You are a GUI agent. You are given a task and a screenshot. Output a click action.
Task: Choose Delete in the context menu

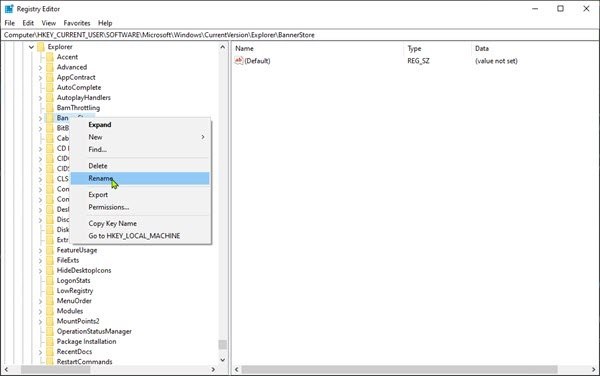(x=140, y=166)
